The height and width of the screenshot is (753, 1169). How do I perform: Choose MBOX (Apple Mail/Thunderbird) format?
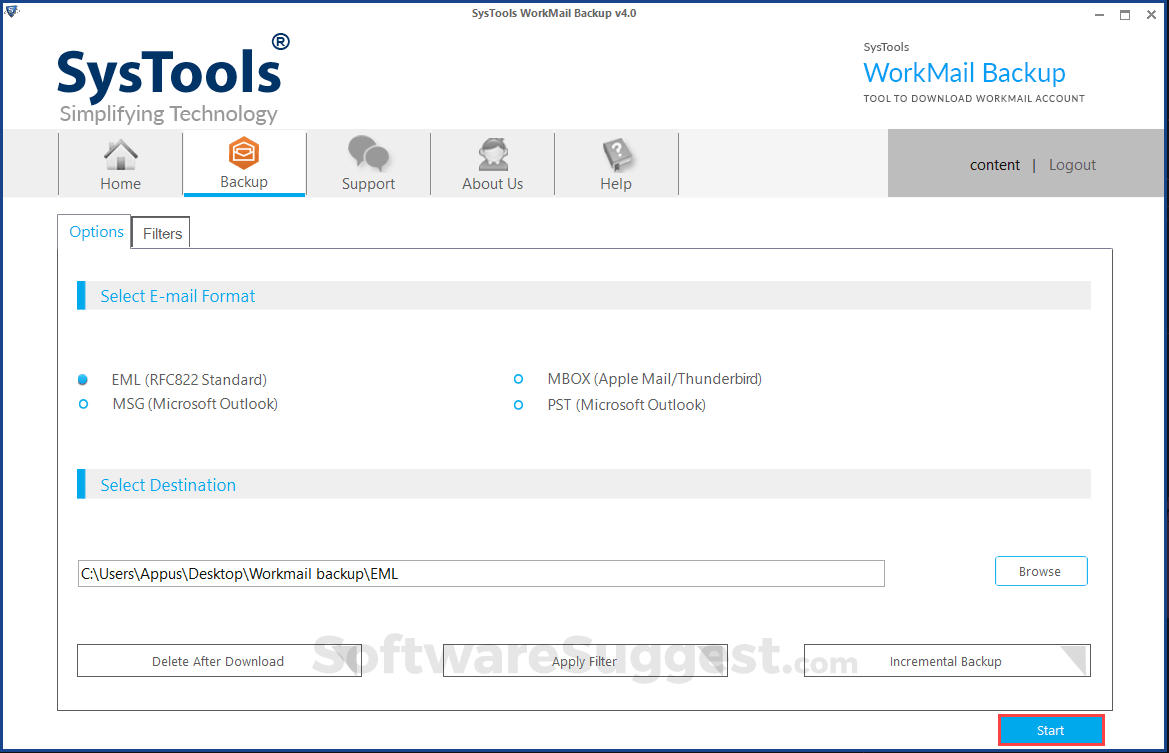click(518, 379)
